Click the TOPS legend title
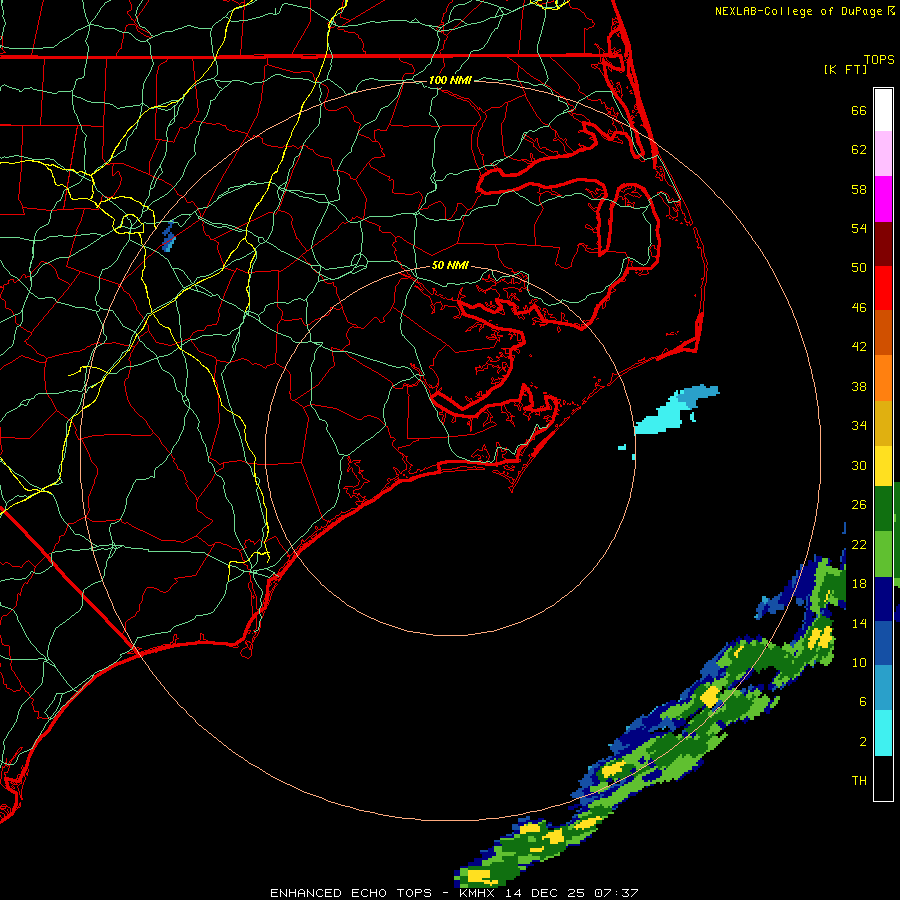The width and height of the screenshot is (900, 900). pyautogui.click(x=879, y=59)
